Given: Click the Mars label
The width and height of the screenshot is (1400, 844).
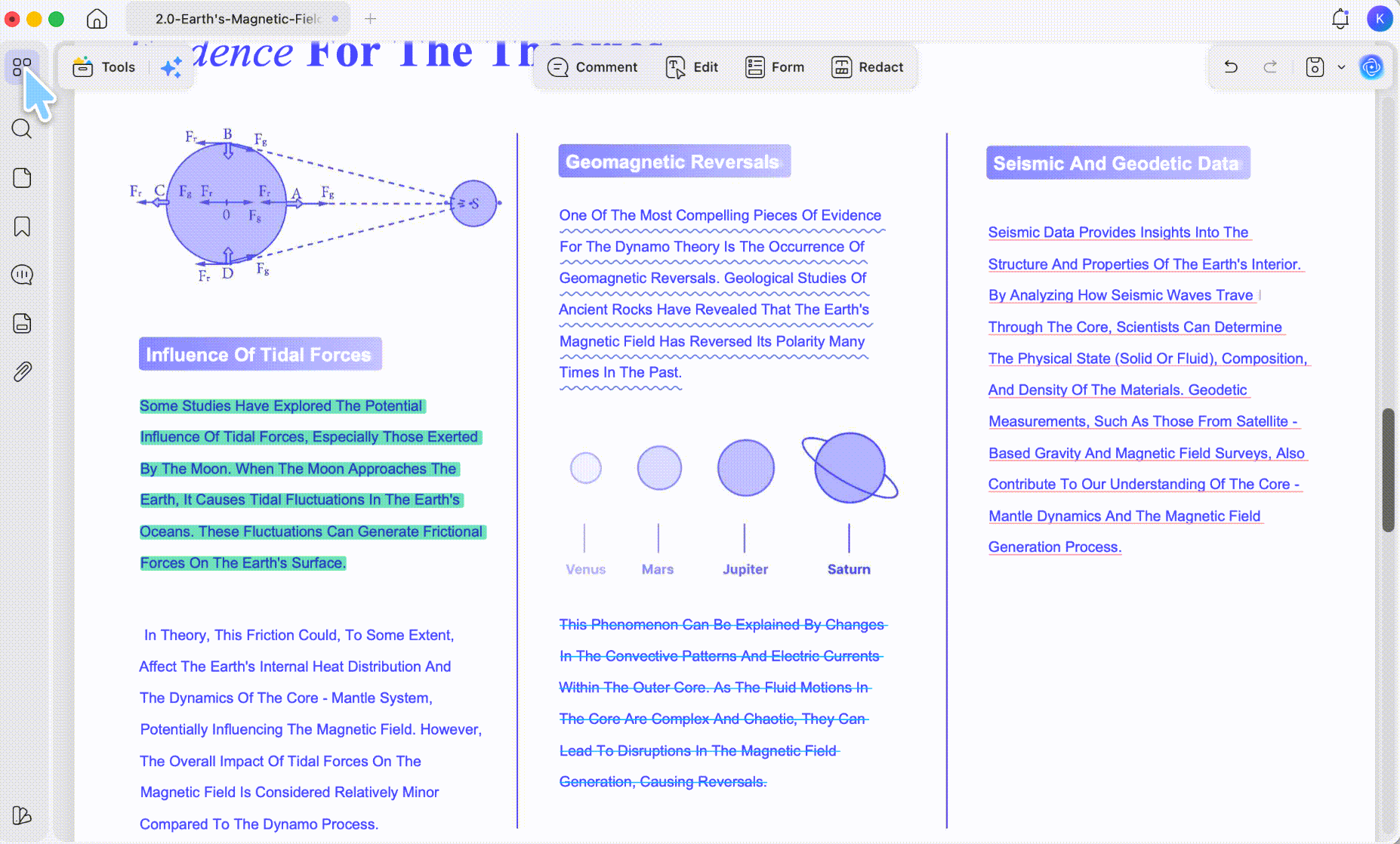Looking at the screenshot, I should [658, 569].
